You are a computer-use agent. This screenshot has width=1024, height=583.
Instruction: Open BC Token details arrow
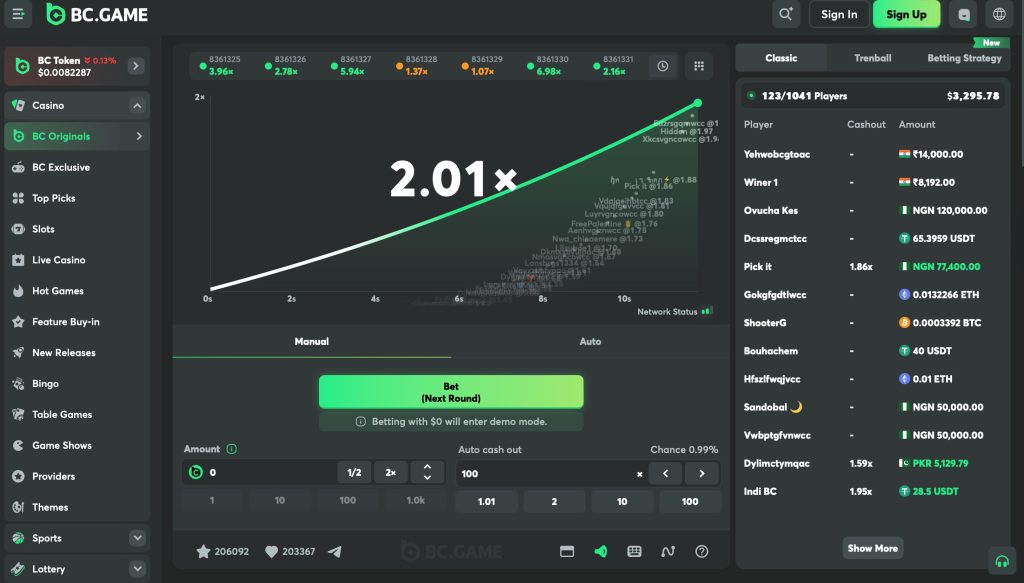(x=136, y=66)
